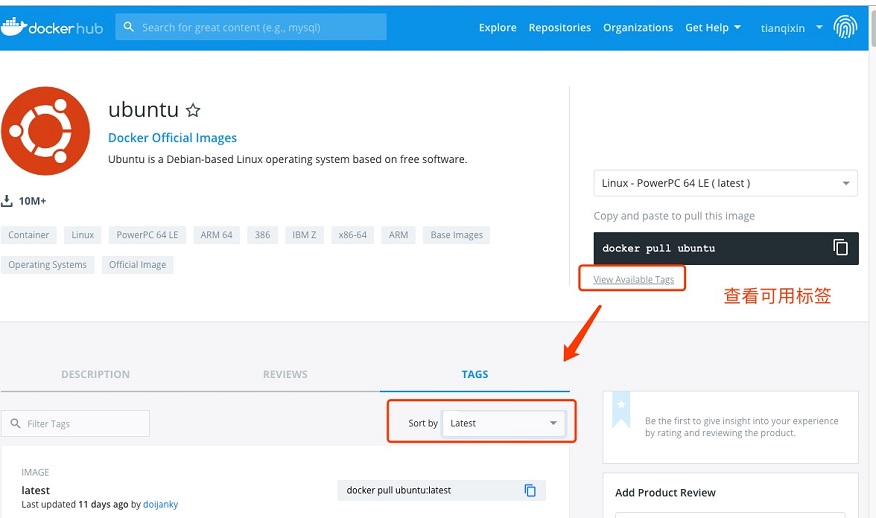Click the fingerprint avatar icon
Image resolution: width=876 pixels, height=518 pixels.
click(846, 27)
